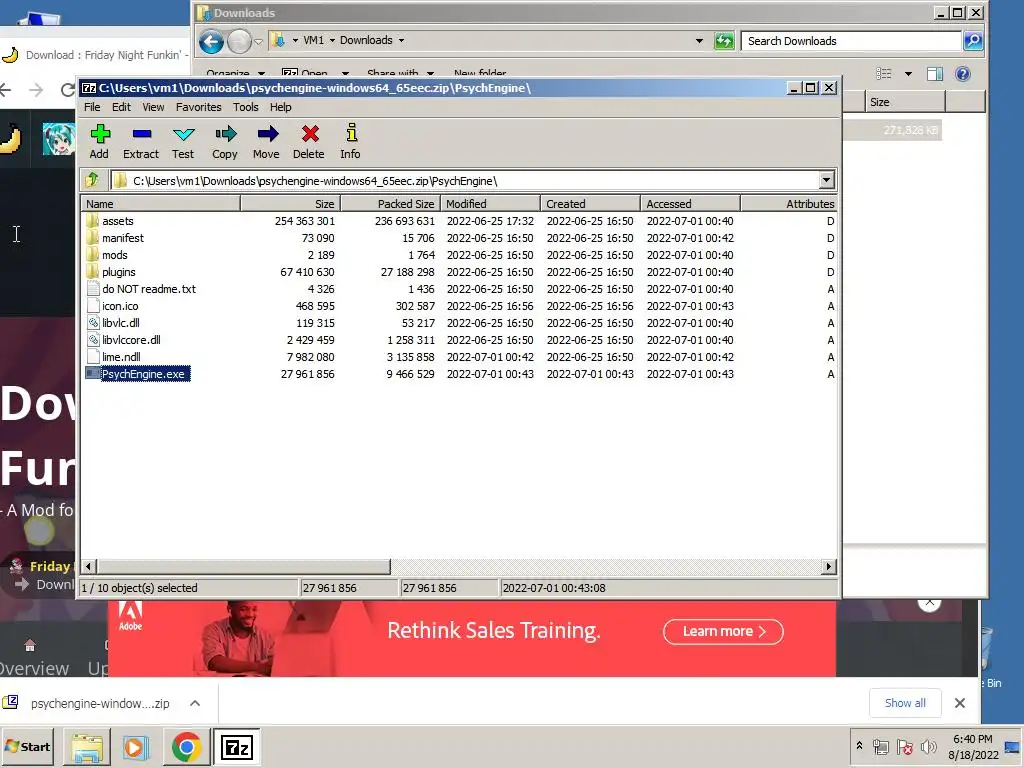Select the libvlccore.dll file
Image resolution: width=1024 pixels, height=768 pixels.
131,340
